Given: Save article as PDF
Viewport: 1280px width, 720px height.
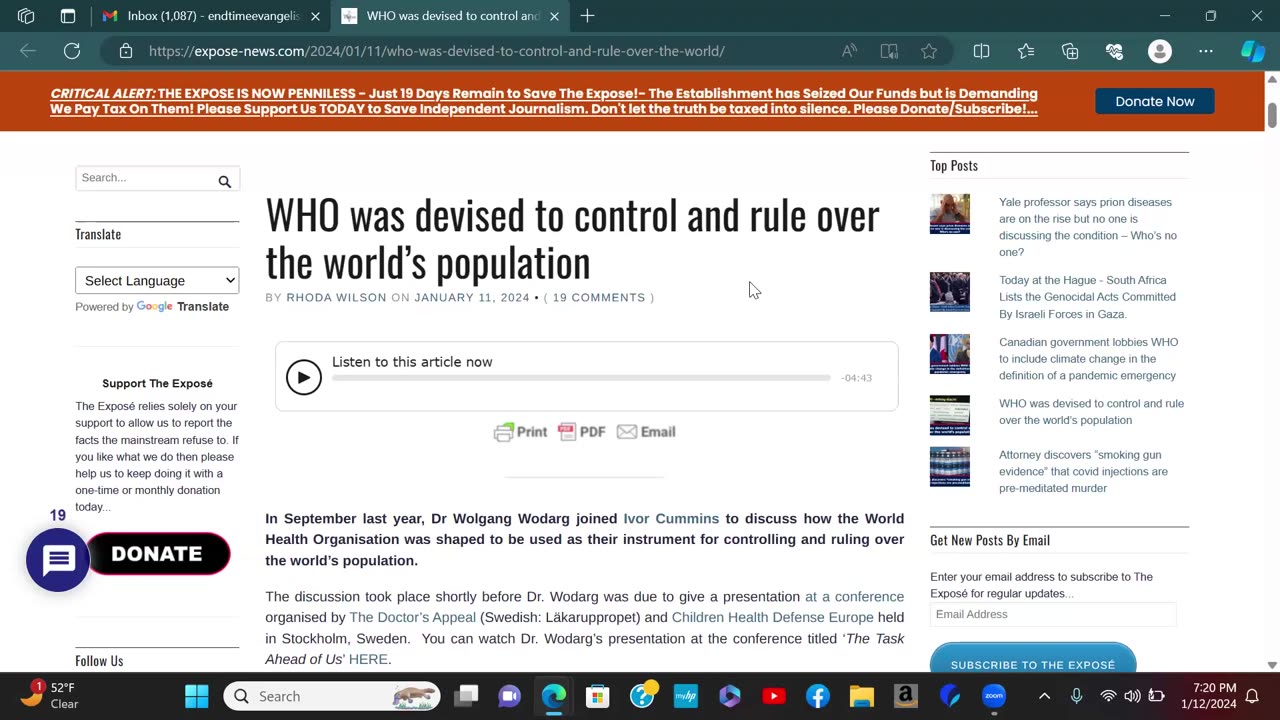Looking at the screenshot, I should [582, 432].
